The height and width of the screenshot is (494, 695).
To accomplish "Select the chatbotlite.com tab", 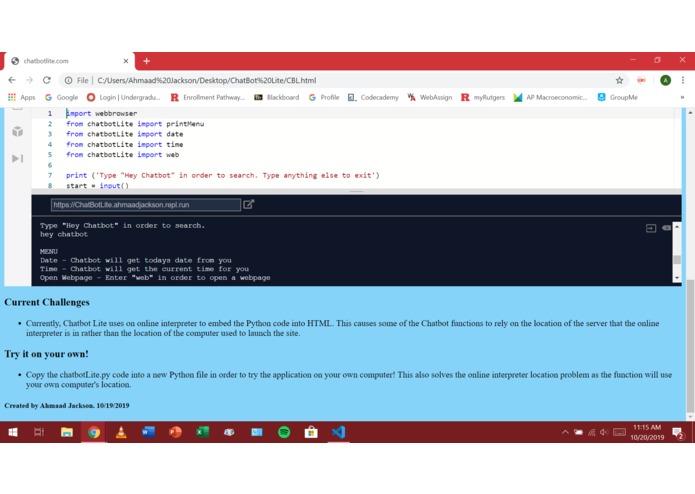I will click(x=69, y=61).
